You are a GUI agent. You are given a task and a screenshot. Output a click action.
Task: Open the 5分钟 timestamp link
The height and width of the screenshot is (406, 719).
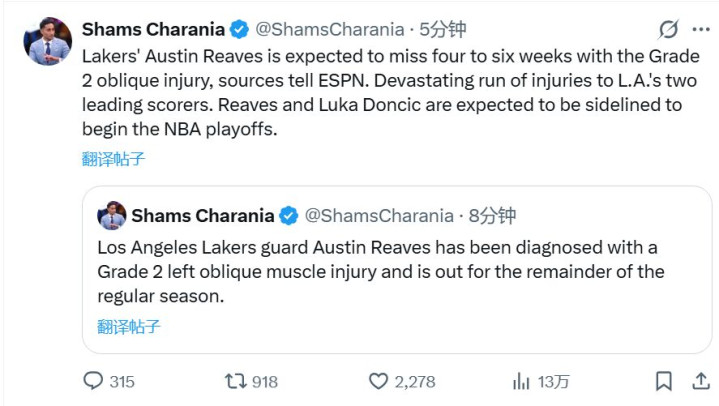[x=443, y=29]
